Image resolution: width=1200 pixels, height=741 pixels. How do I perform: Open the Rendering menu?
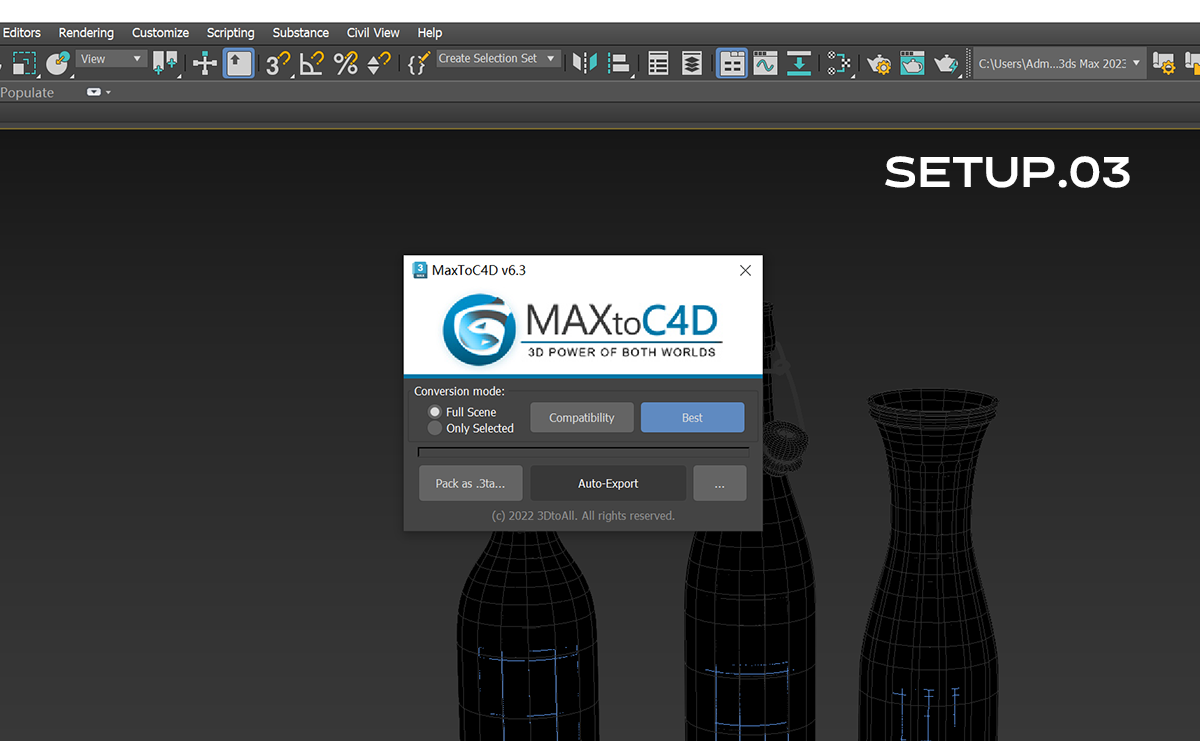(x=86, y=33)
